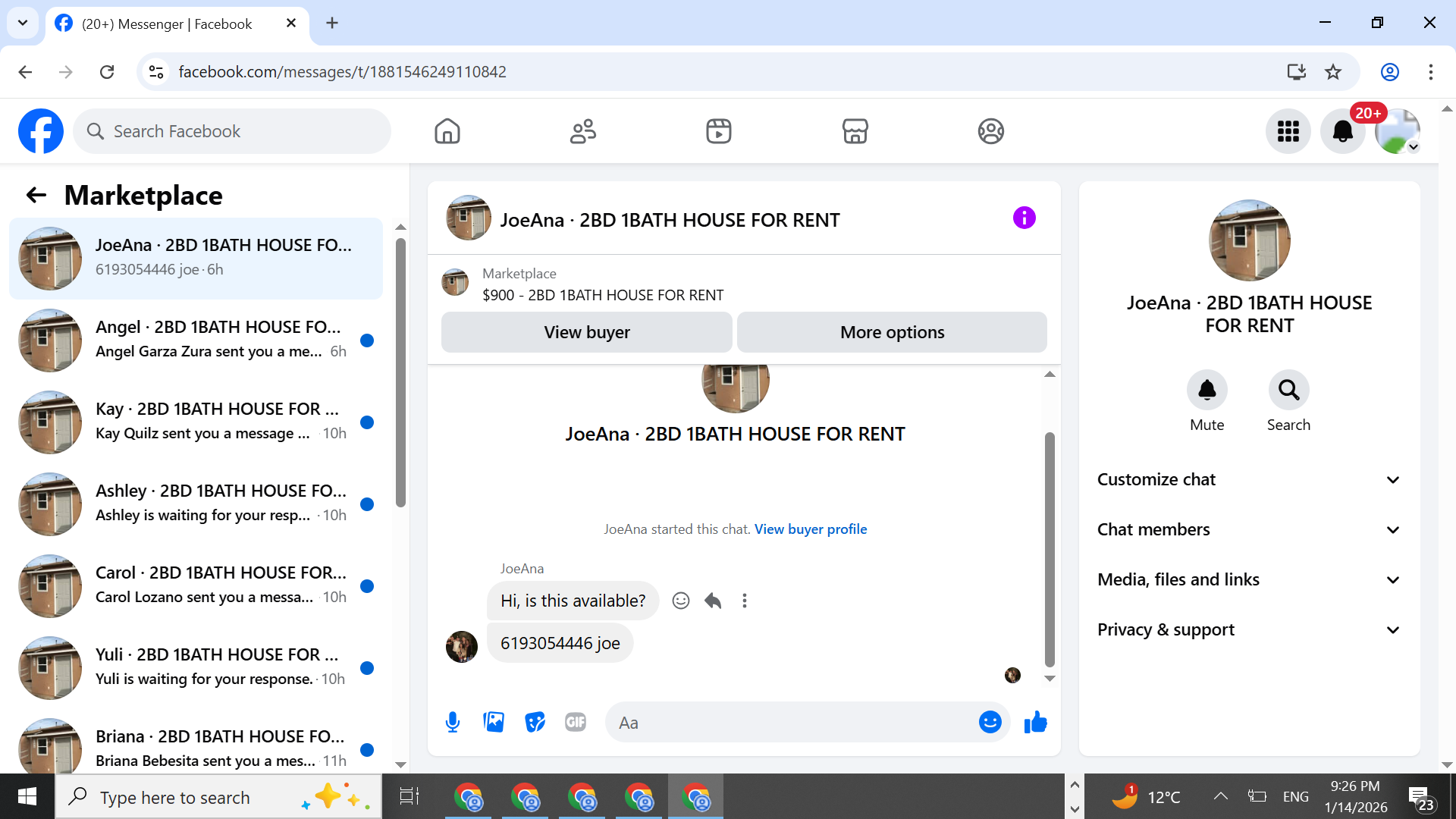The width and height of the screenshot is (1456, 819).
Task: Open conversation information purple icon
Action: point(1024,218)
